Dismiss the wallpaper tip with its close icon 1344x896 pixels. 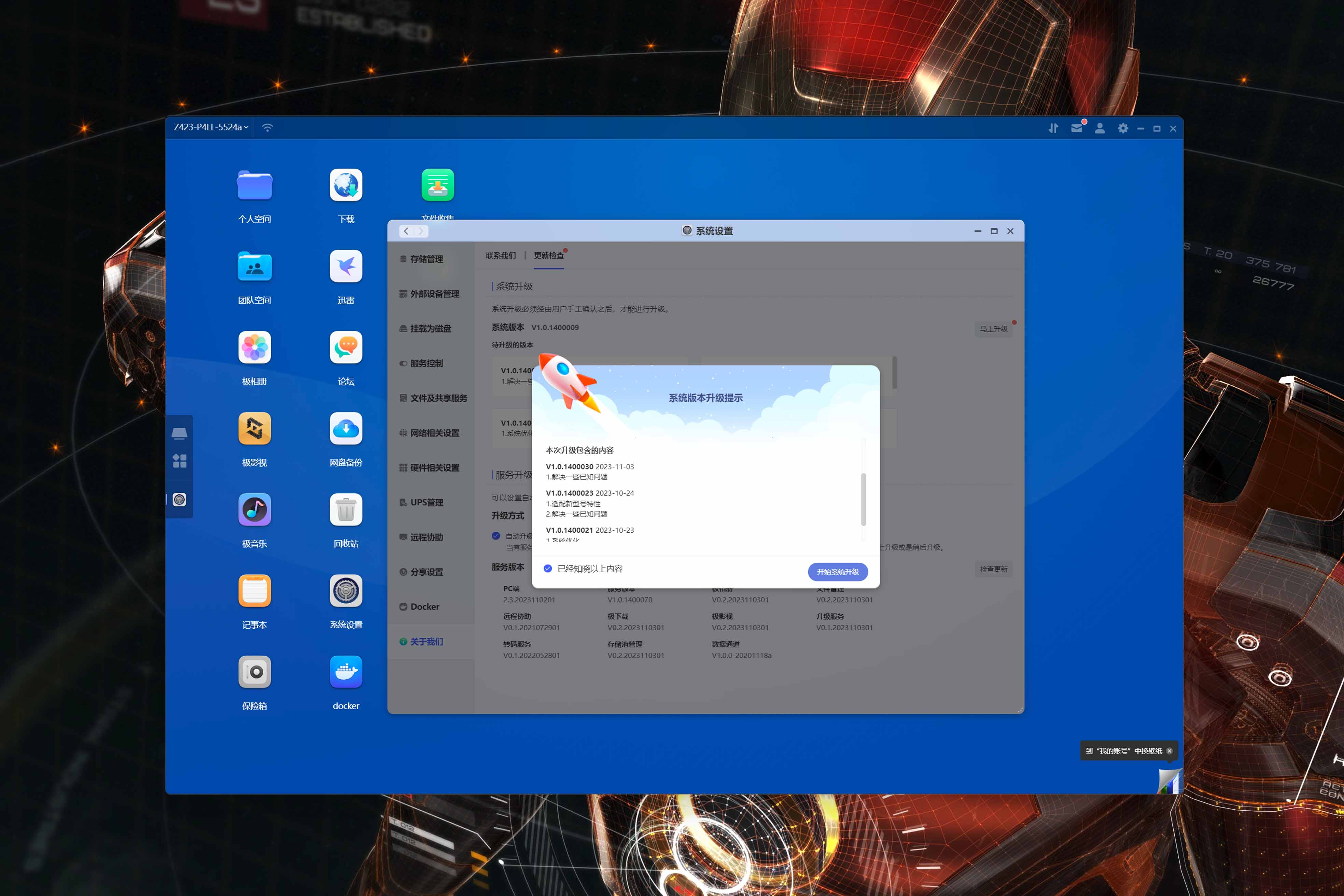tap(1169, 751)
